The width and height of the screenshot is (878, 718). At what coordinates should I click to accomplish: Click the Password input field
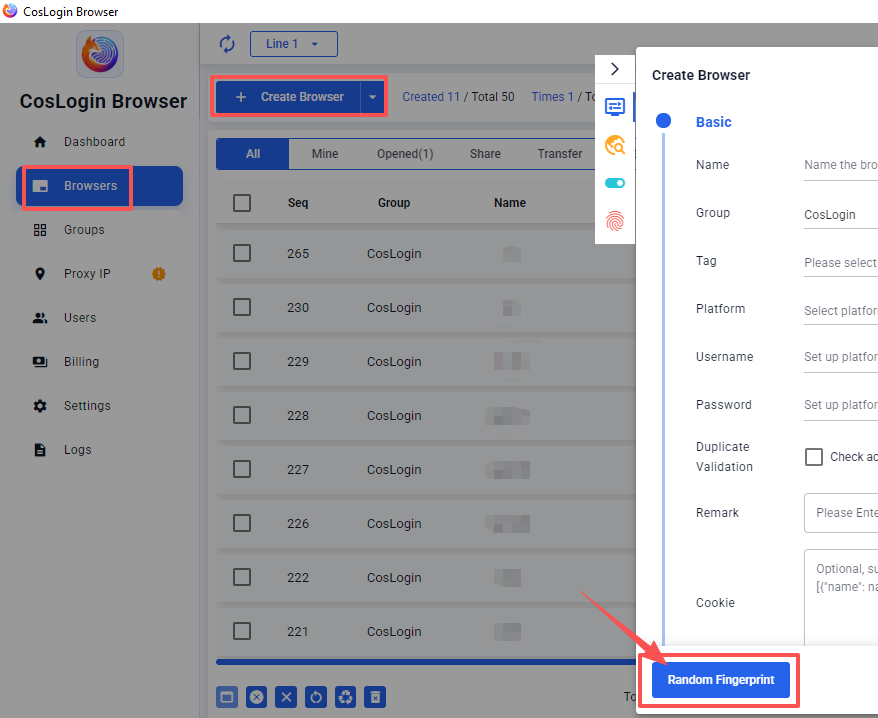point(840,405)
